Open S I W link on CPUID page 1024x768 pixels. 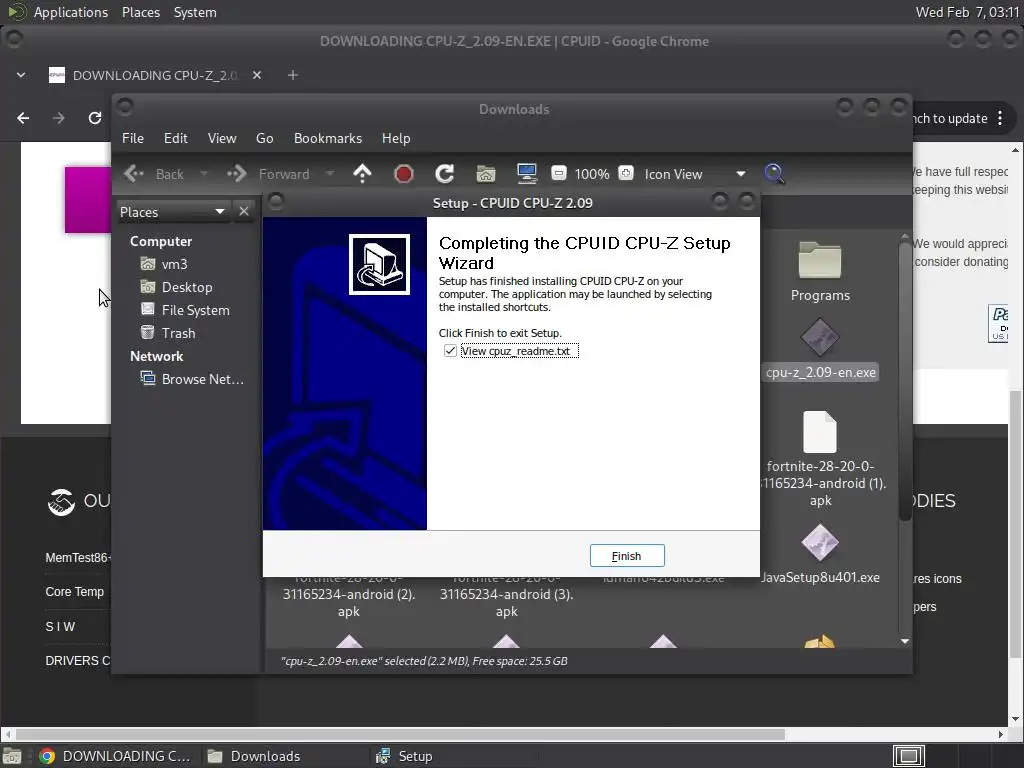[x=60, y=626]
